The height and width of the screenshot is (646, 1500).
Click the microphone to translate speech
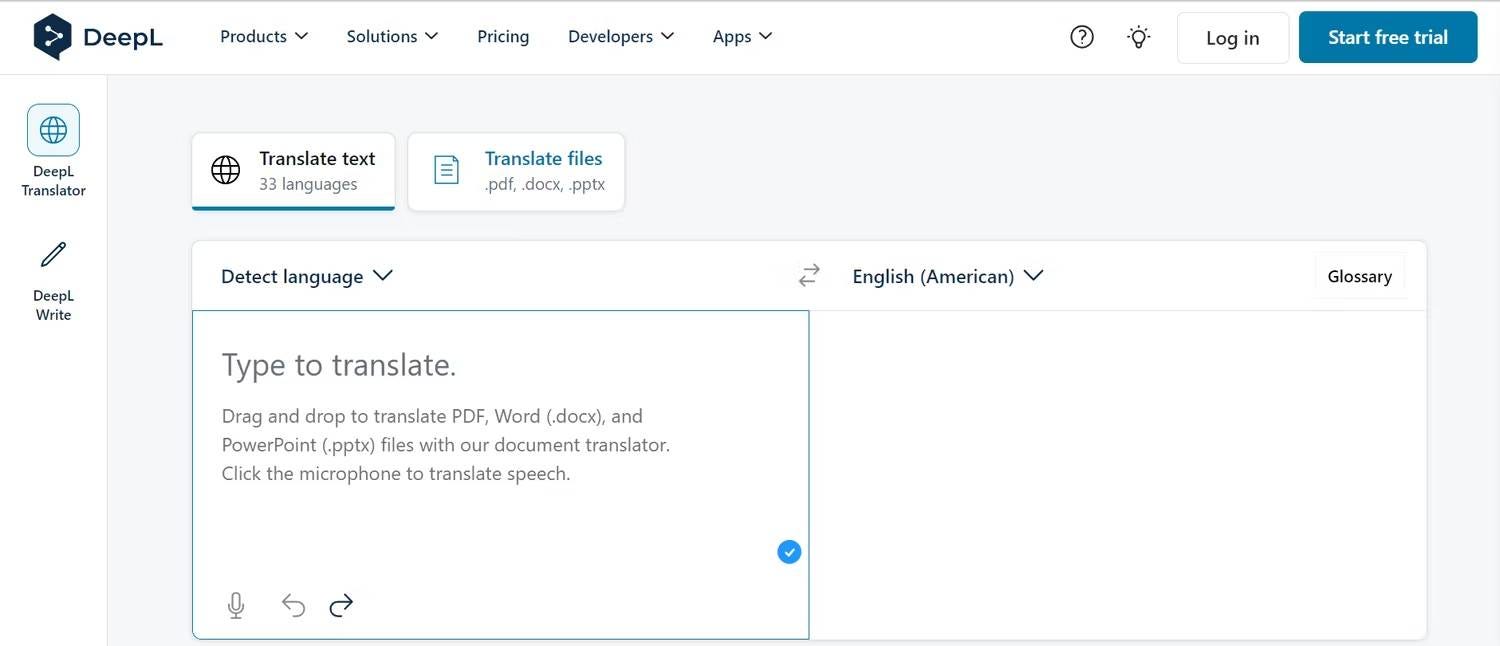coord(236,605)
